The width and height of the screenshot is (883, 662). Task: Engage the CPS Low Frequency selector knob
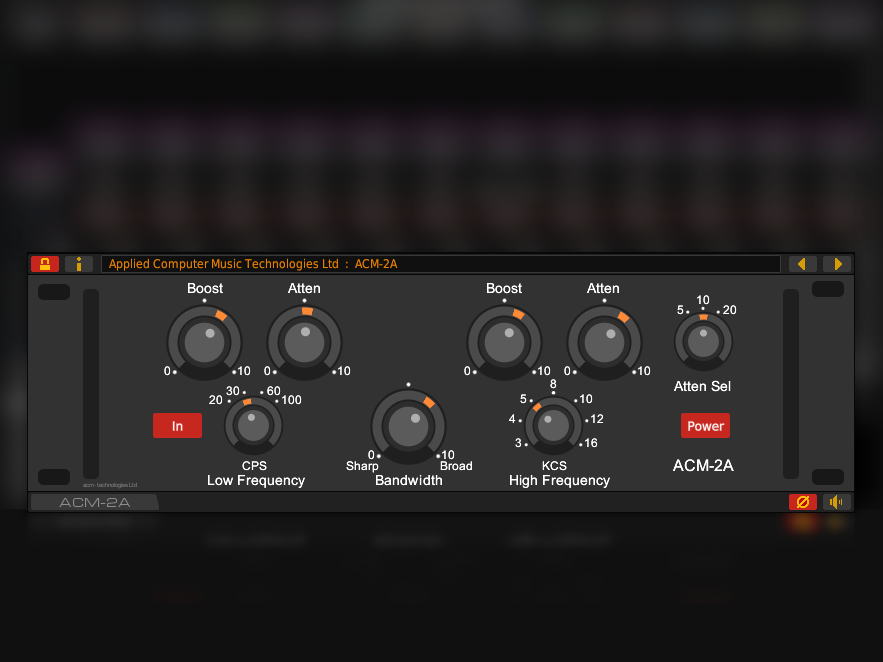click(253, 425)
